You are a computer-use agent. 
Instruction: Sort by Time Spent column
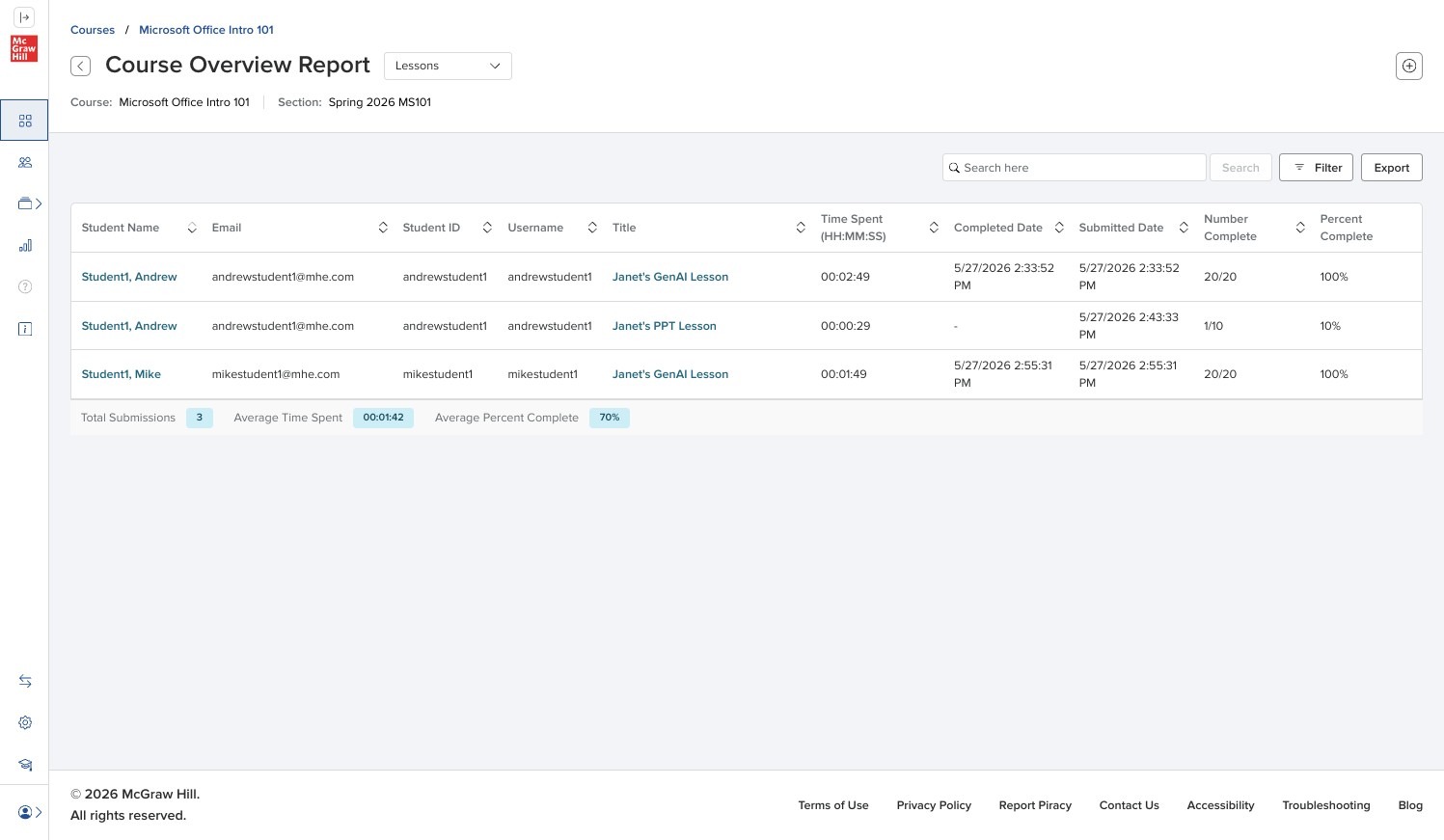934,228
